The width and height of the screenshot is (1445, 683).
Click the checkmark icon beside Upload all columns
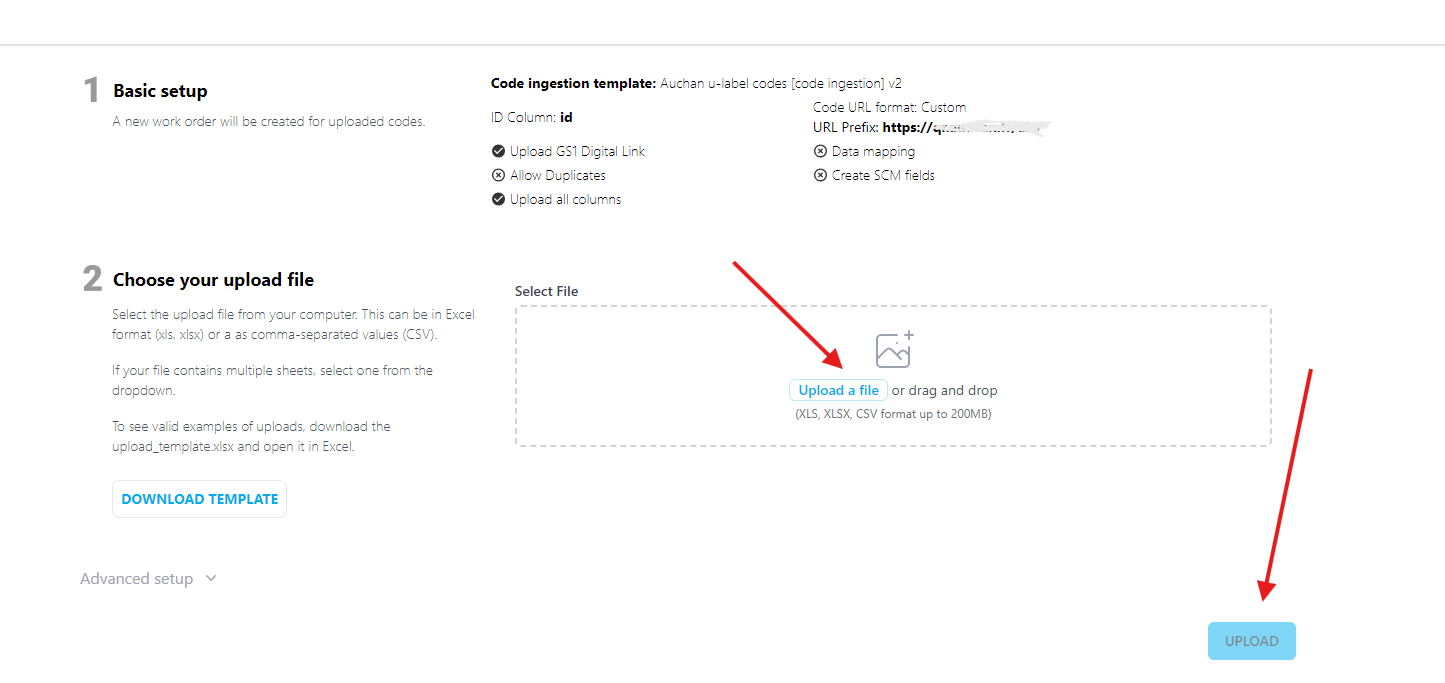[x=498, y=200]
